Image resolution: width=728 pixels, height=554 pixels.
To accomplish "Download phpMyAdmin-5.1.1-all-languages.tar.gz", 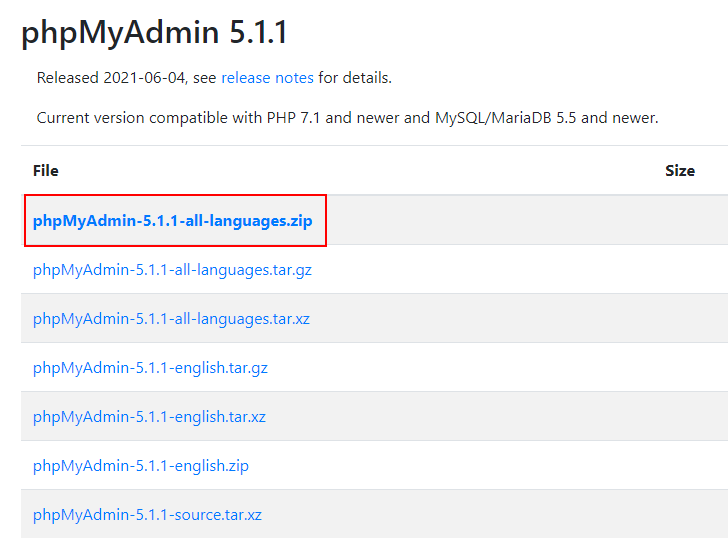I will click(172, 270).
